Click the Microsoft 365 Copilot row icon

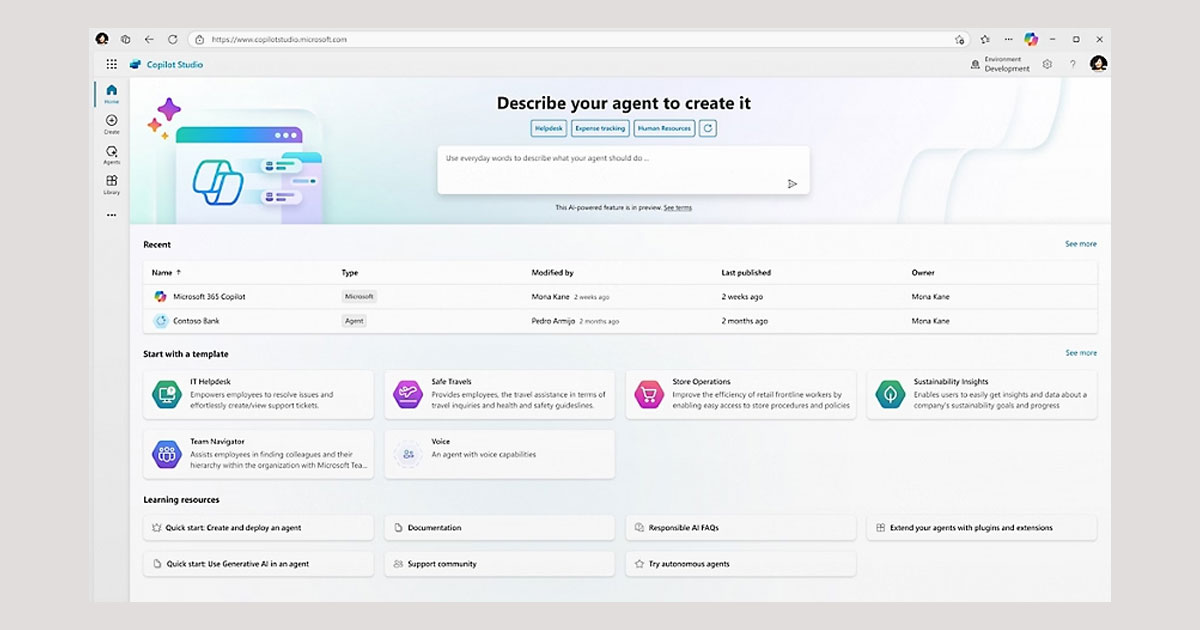point(160,297)
